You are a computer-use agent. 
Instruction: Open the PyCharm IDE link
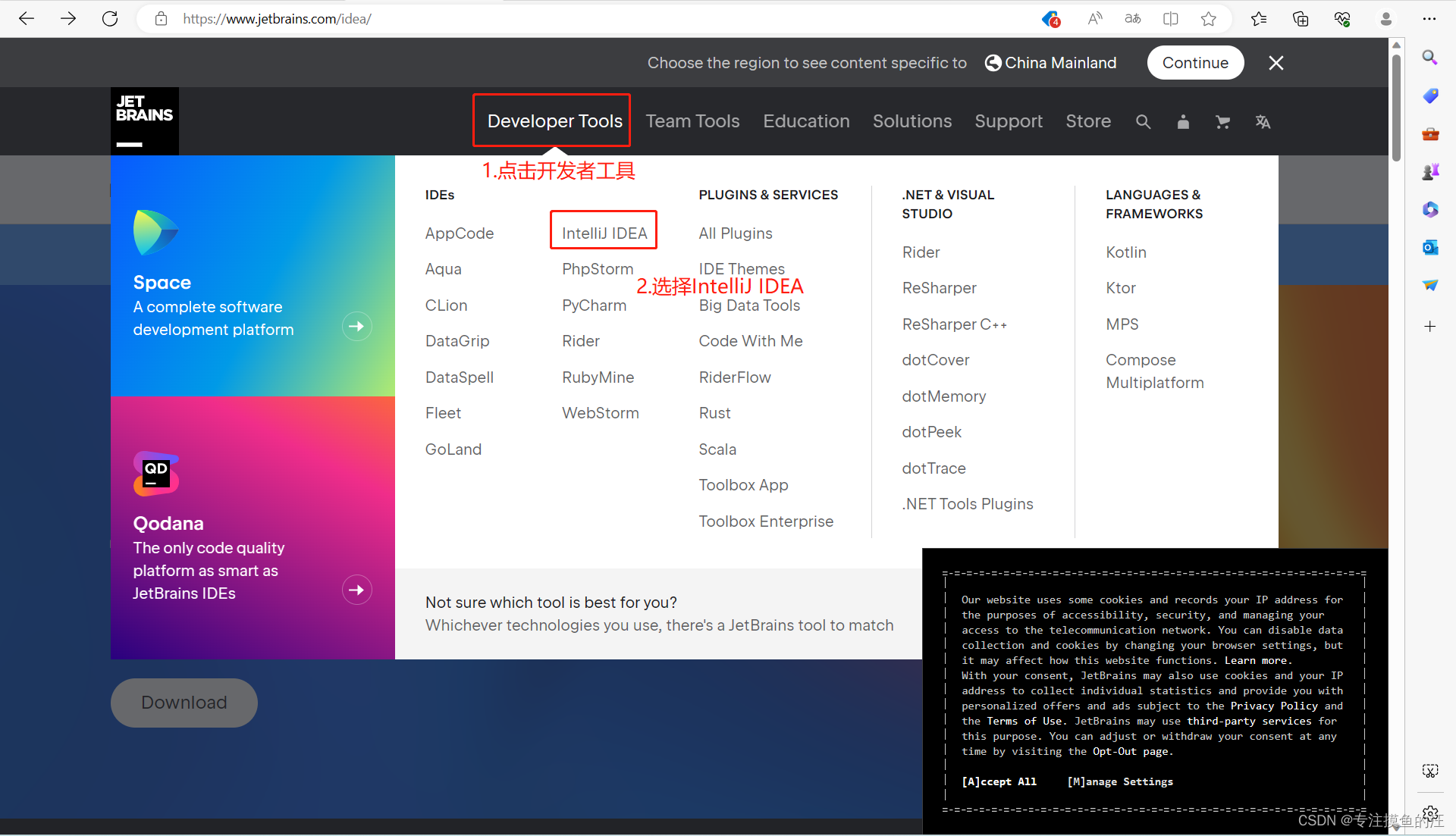(594, 305)
